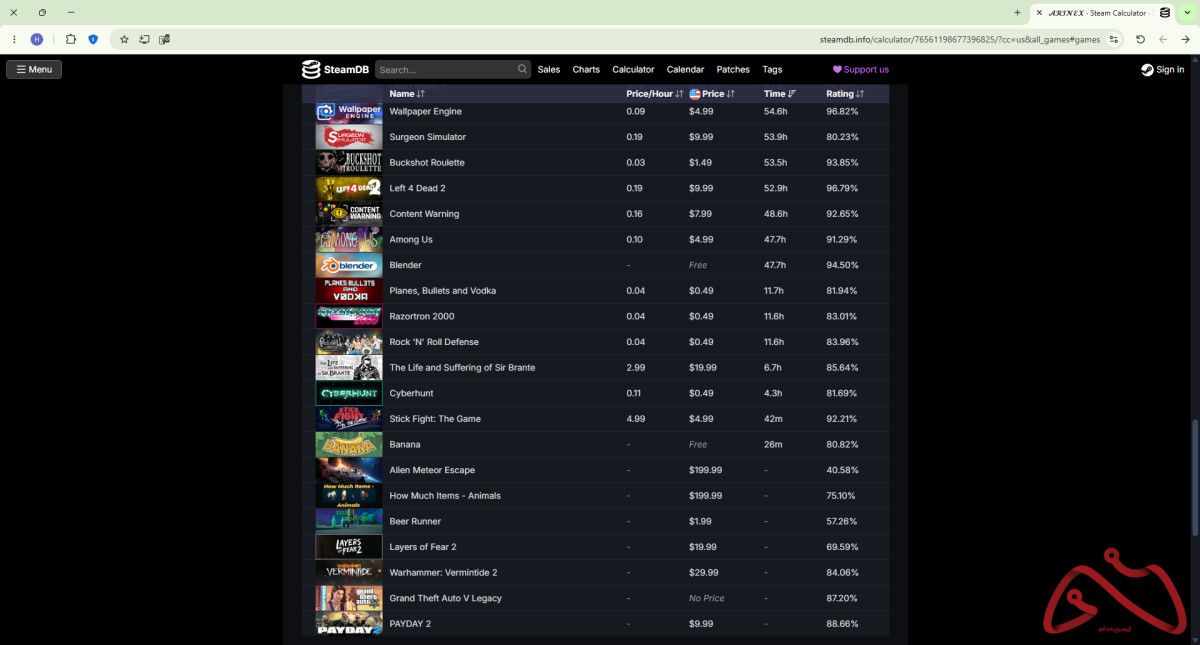Click Sign in
This screenshot has width=1200, height=645.
(x=1170, y=70)
